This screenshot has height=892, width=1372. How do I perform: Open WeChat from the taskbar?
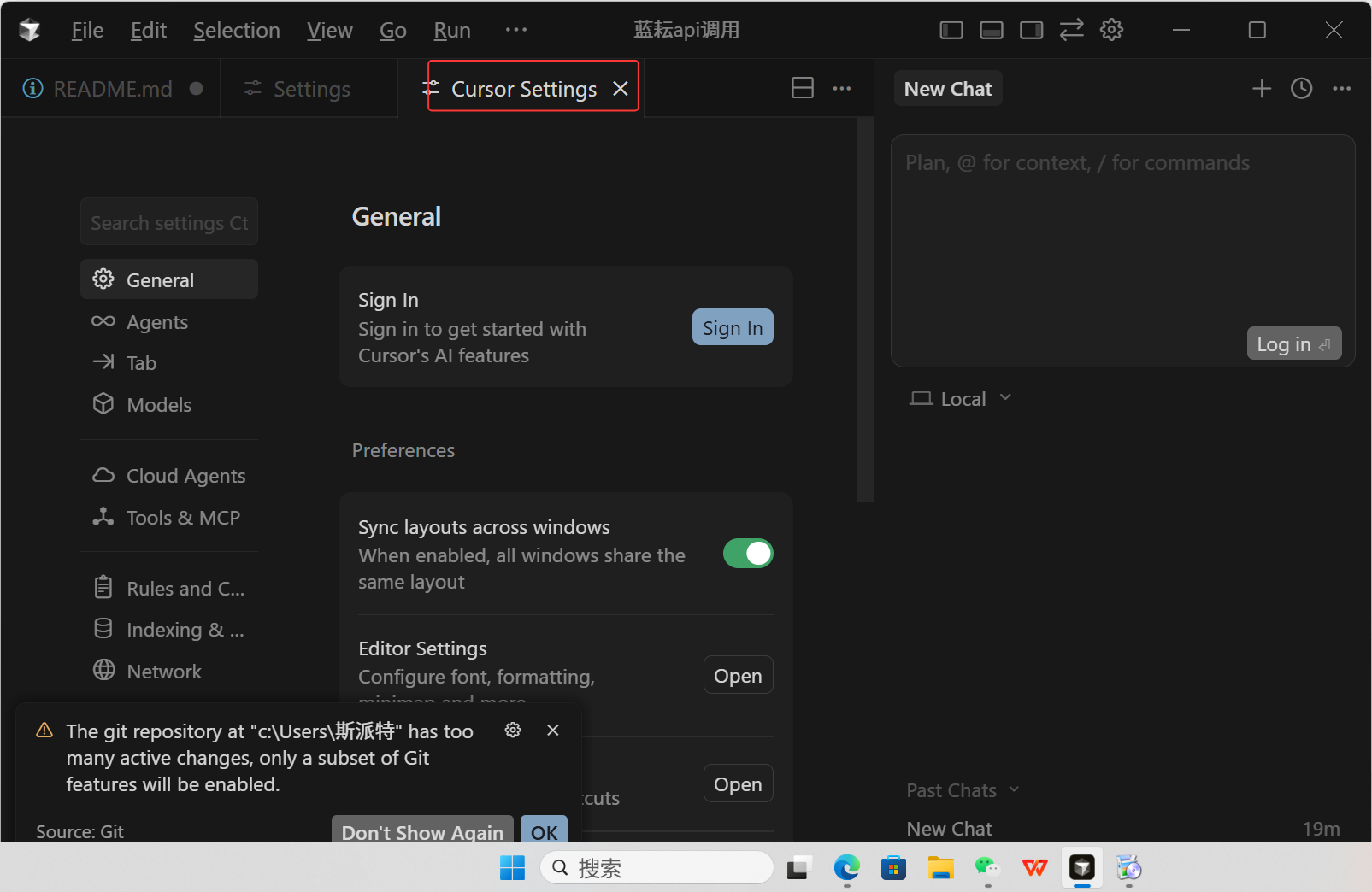point(987,868)
